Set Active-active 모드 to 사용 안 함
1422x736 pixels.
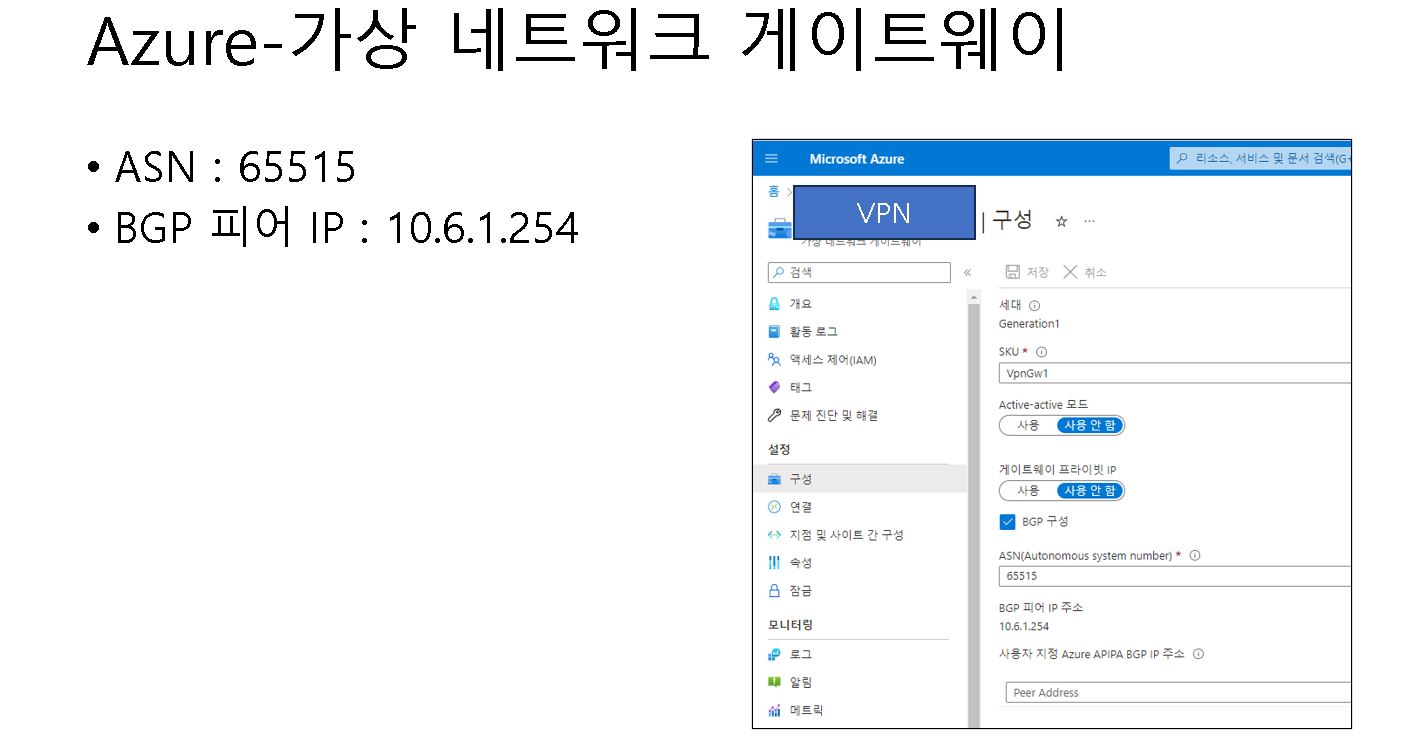tap(1090, 425)
